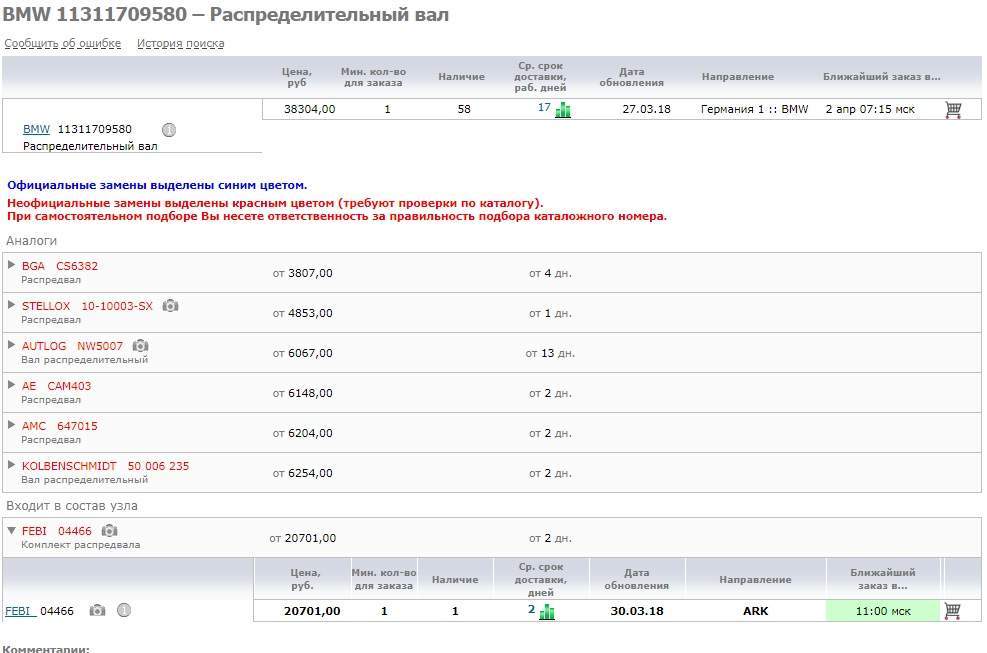
Task: Sort top table by 'Ср. срок доставки, раб. дней'
Action: click(540, 77)
